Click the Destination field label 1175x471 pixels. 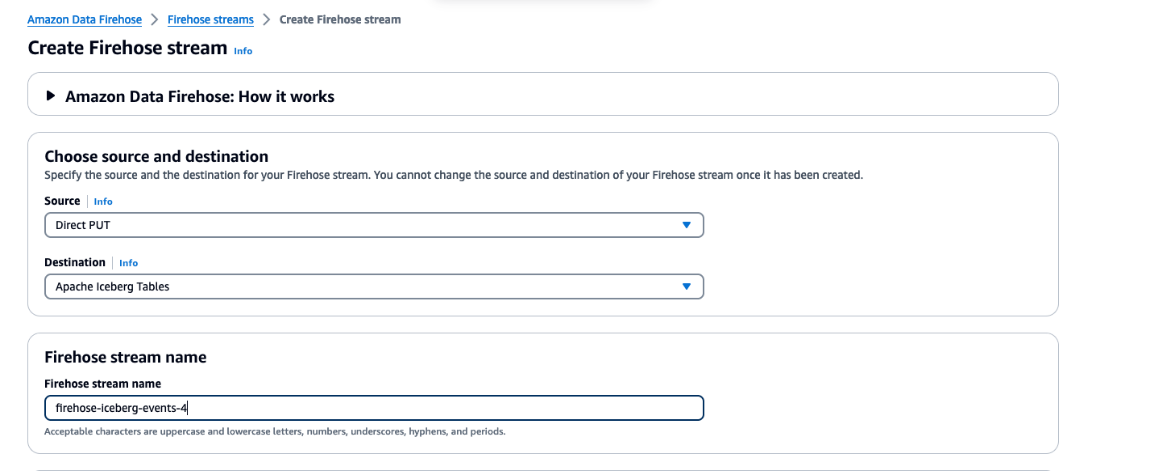click(x=75, y=262)
